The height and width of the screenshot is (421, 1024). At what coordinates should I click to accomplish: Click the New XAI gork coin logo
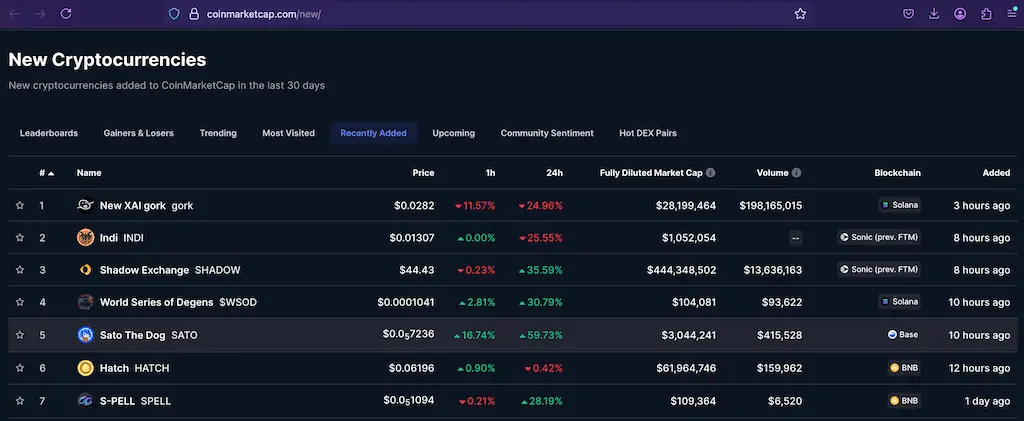coord(86,206)
